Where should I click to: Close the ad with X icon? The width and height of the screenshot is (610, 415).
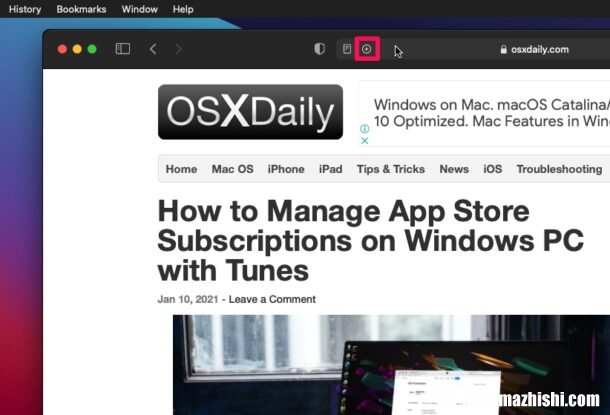pyautogui.click(x=365, y=141)
